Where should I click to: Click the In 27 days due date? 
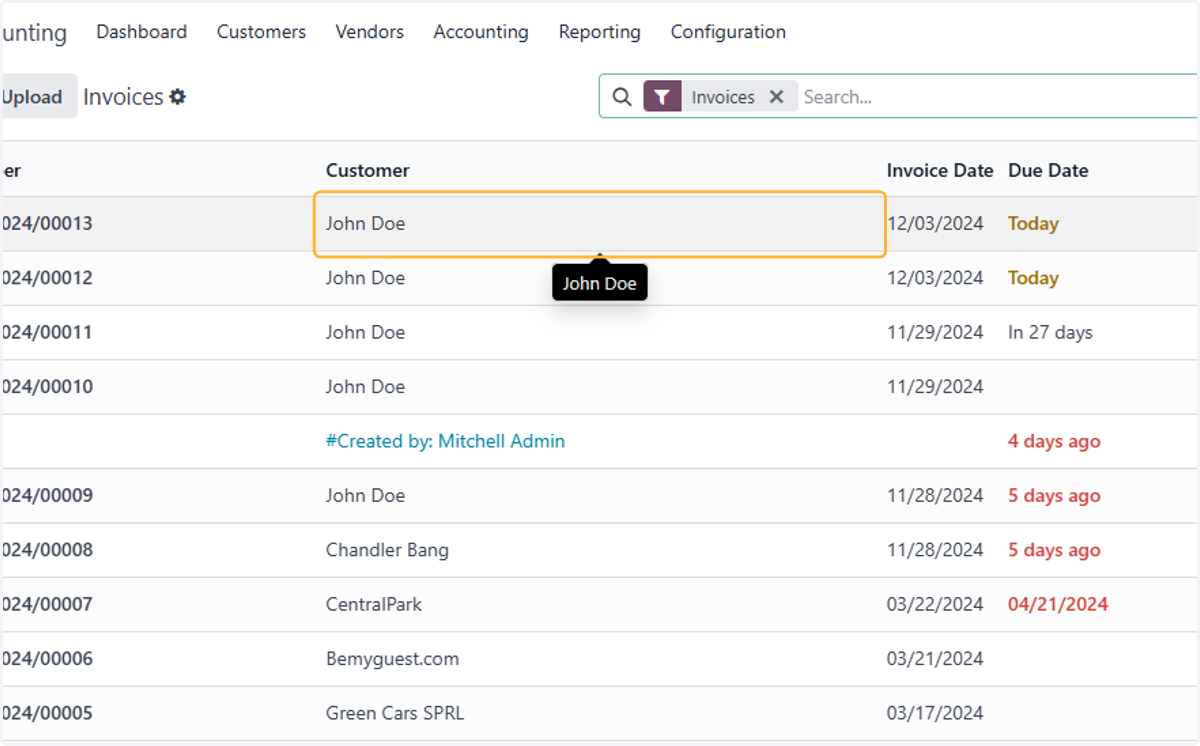point(1050,332)
